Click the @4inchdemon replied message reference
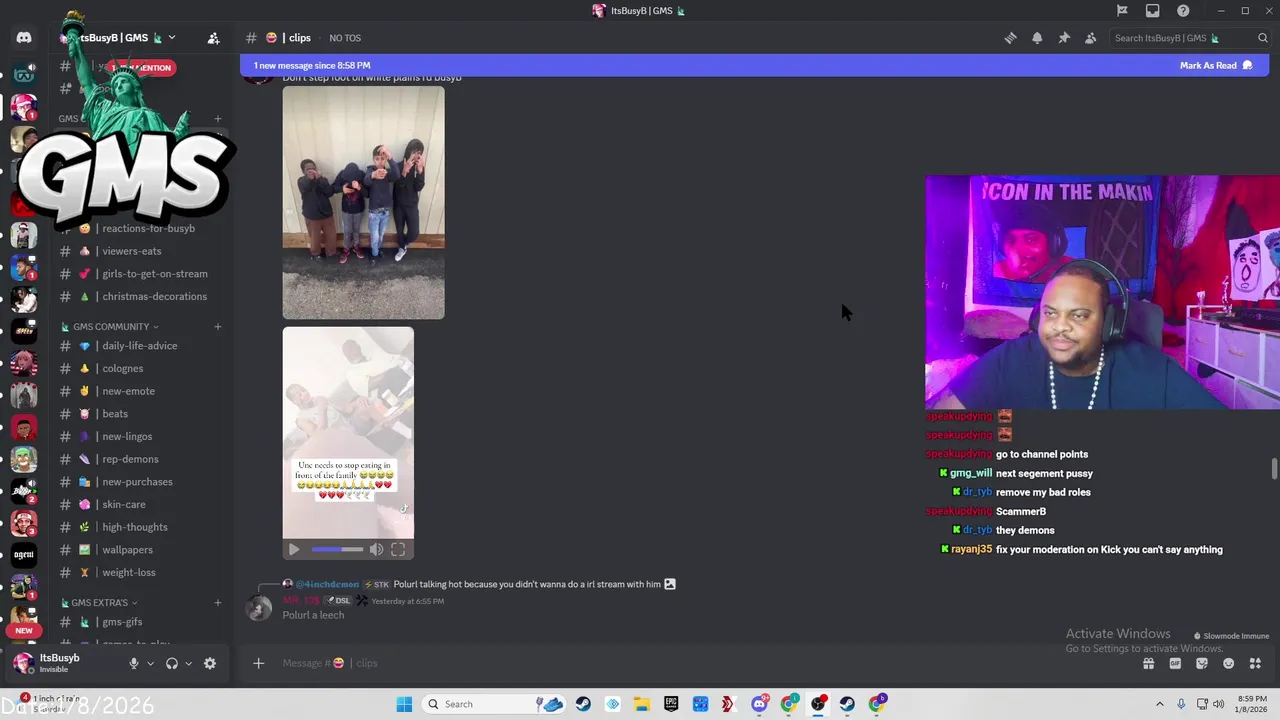The width and height of the screenshot is (1280, 720). pos(478,584)
